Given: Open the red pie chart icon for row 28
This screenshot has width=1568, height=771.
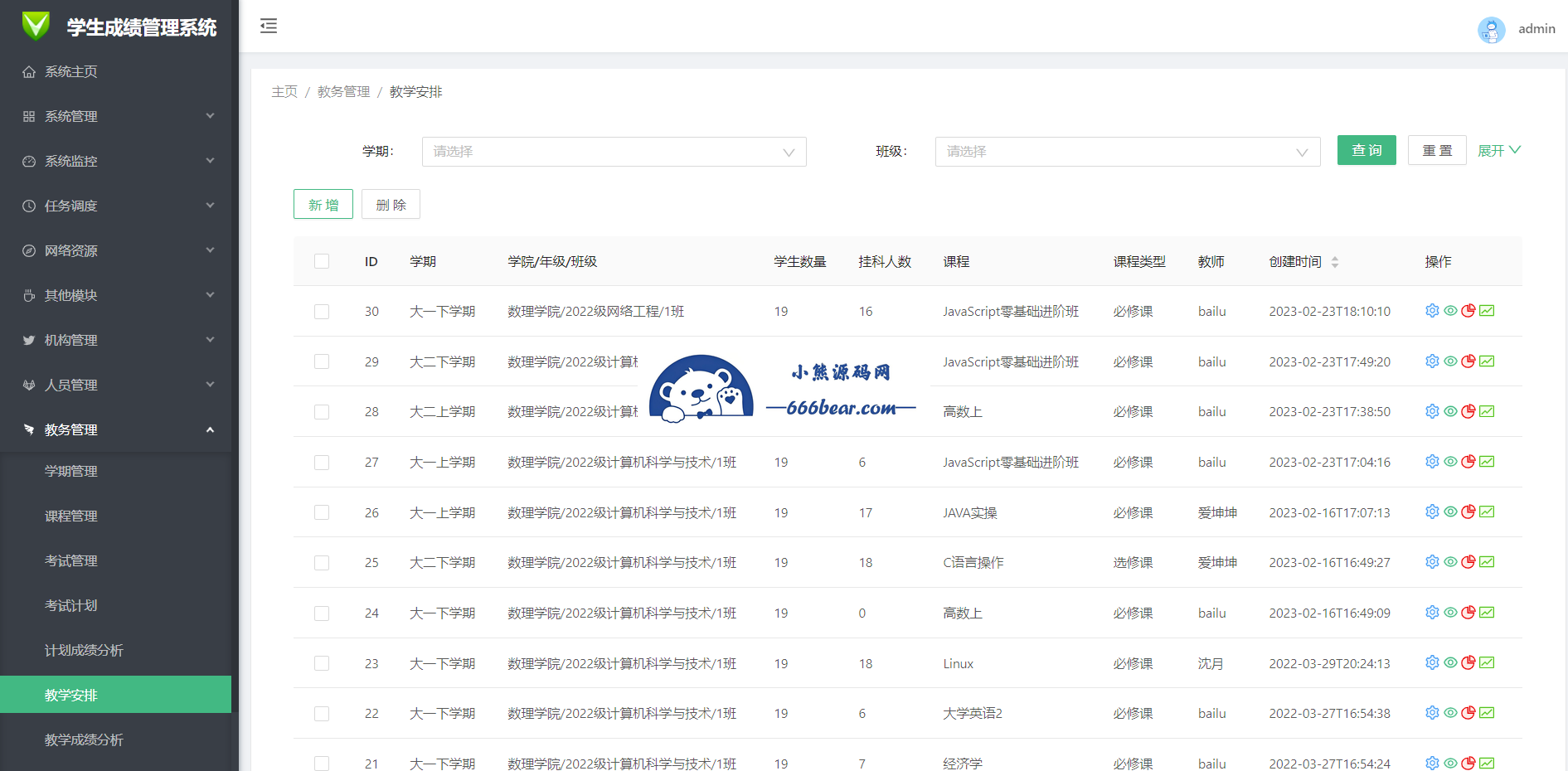Looking at the screenshot, I should 1468,411.
